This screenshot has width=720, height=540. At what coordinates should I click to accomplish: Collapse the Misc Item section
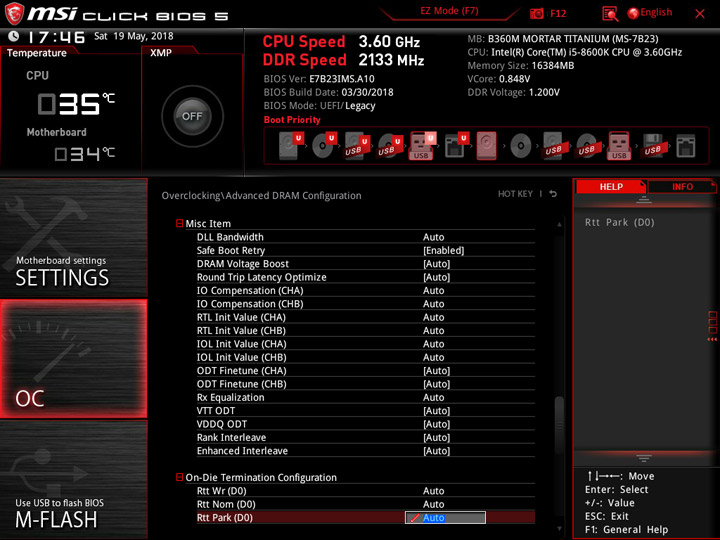click(180, 224)
